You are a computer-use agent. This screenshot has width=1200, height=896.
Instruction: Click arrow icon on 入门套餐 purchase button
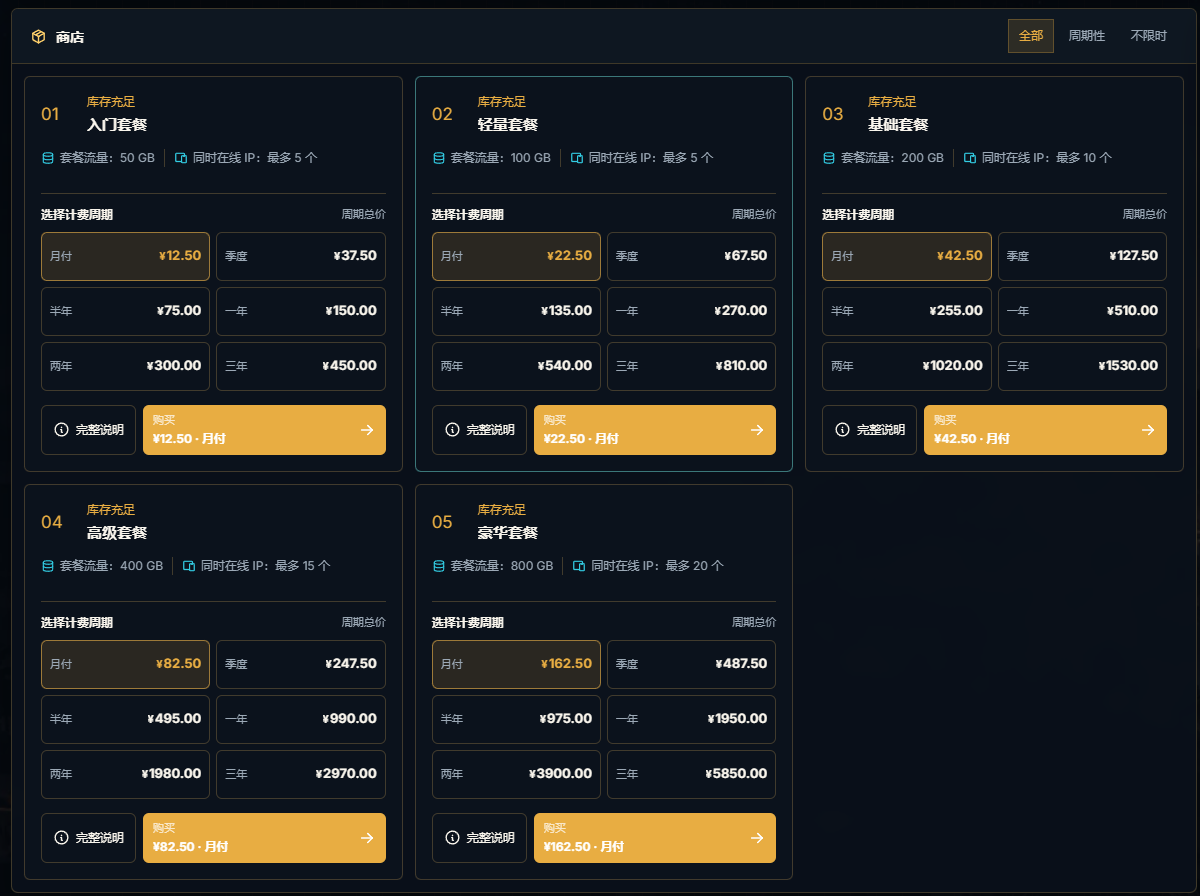pos(367,430)
